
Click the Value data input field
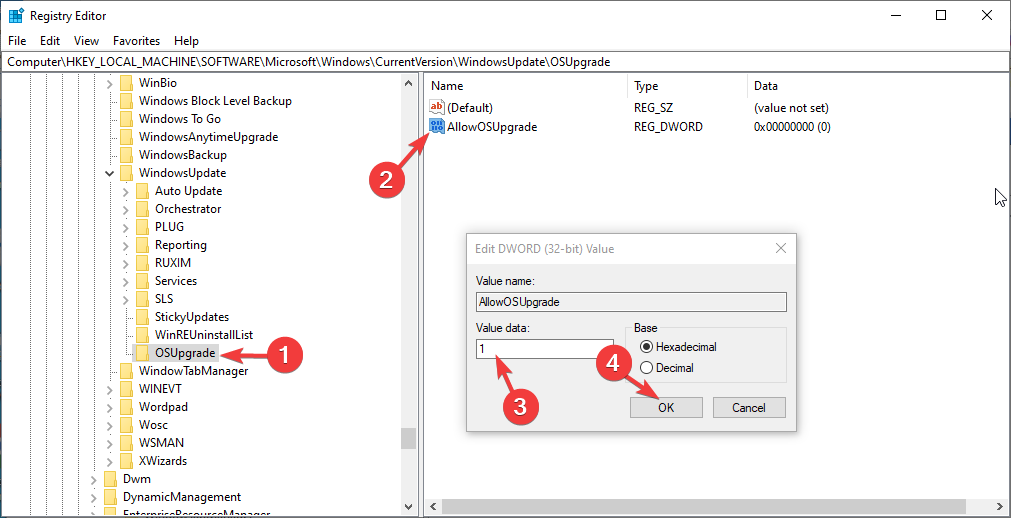coord(544,350)
